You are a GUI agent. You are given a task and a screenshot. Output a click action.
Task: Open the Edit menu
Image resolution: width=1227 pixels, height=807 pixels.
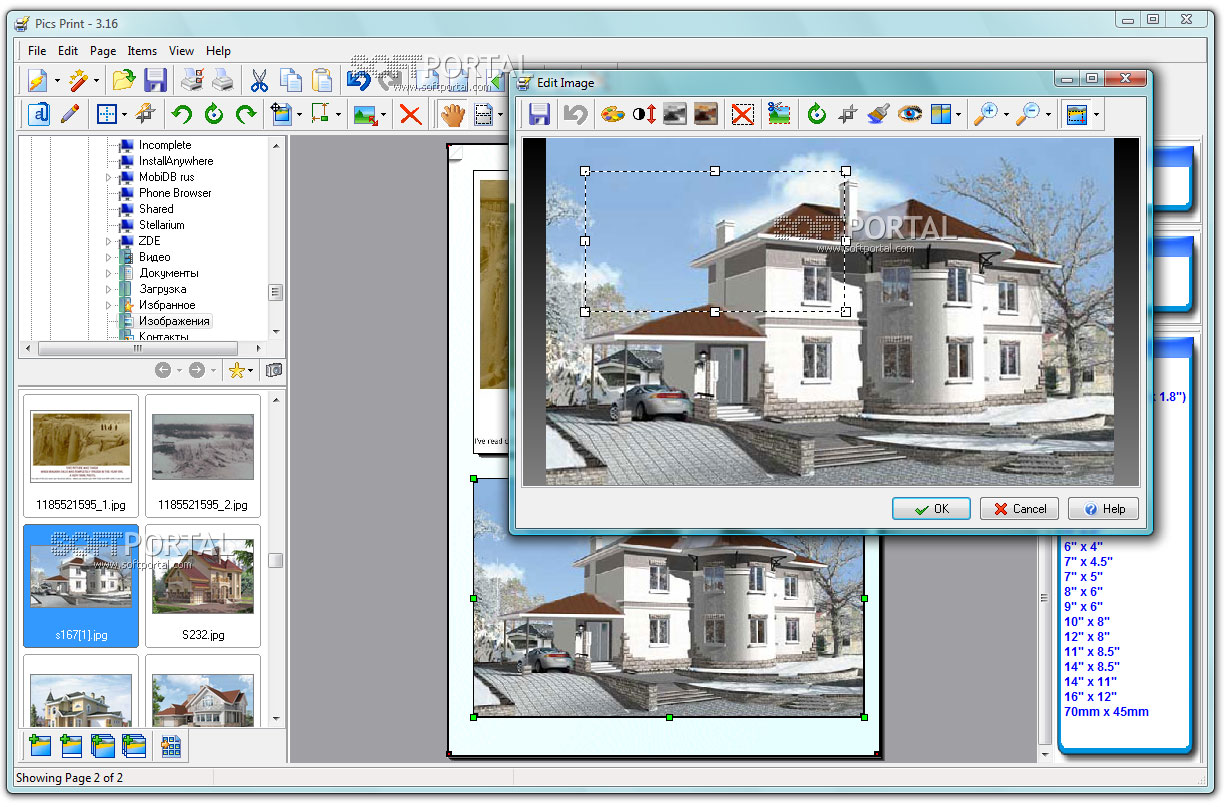tap(68, 51)
